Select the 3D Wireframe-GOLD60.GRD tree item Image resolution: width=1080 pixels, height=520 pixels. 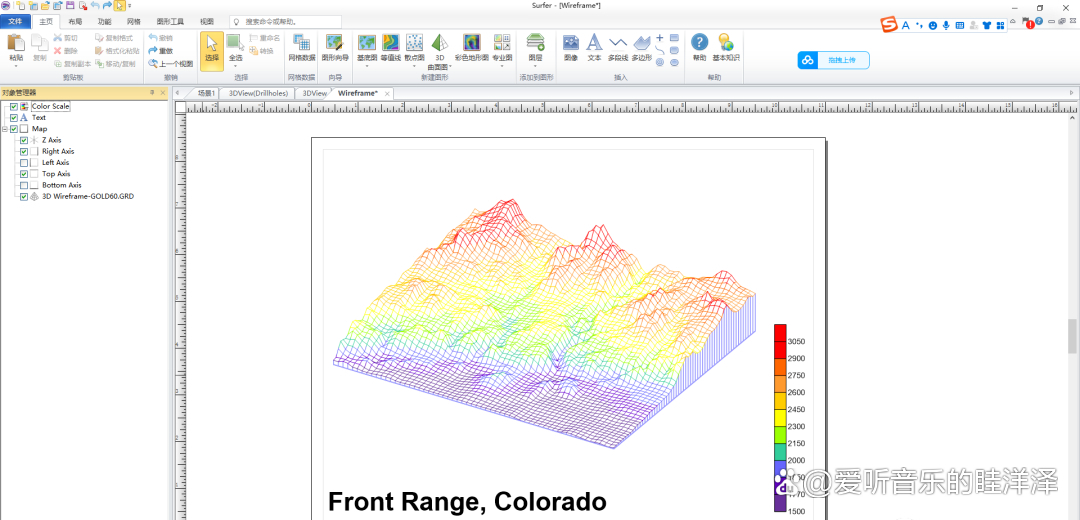tap(87, 197)
